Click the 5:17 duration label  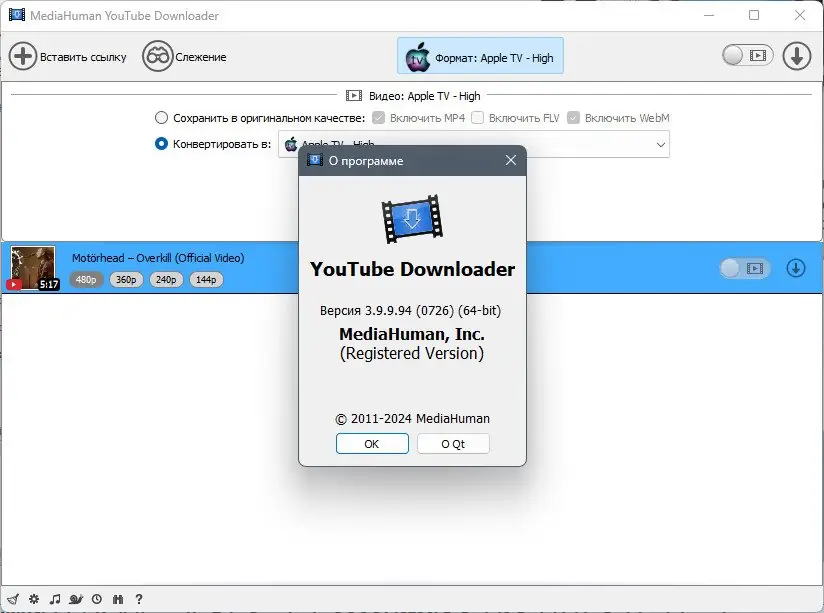(49, 284)
